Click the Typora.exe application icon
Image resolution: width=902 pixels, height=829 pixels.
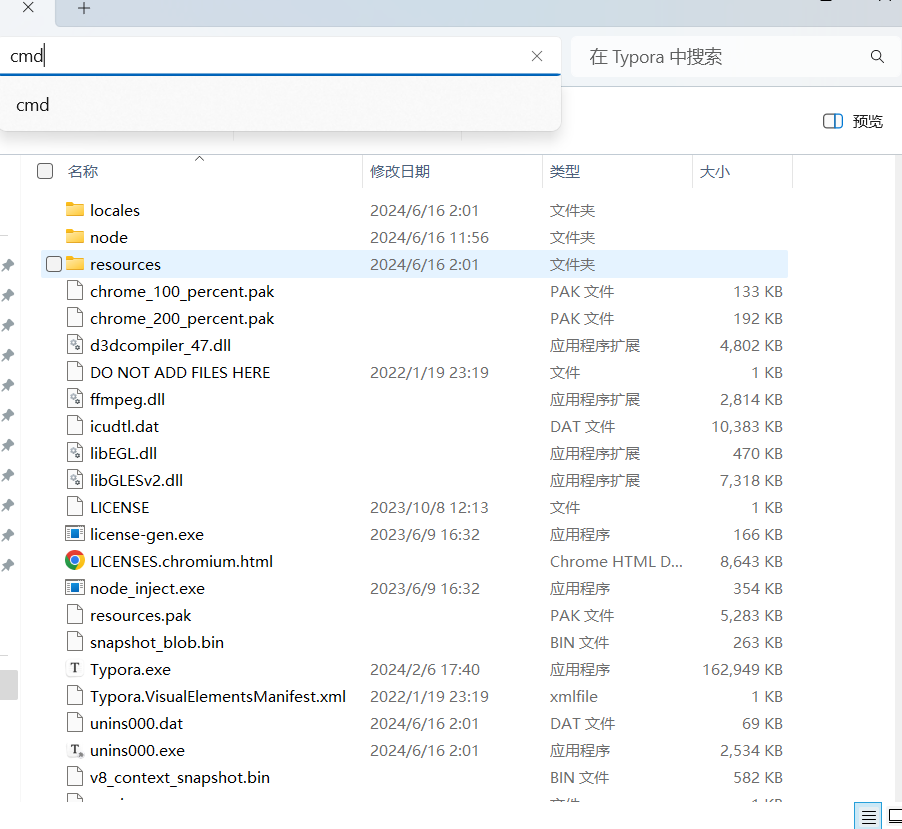[75, 669]
